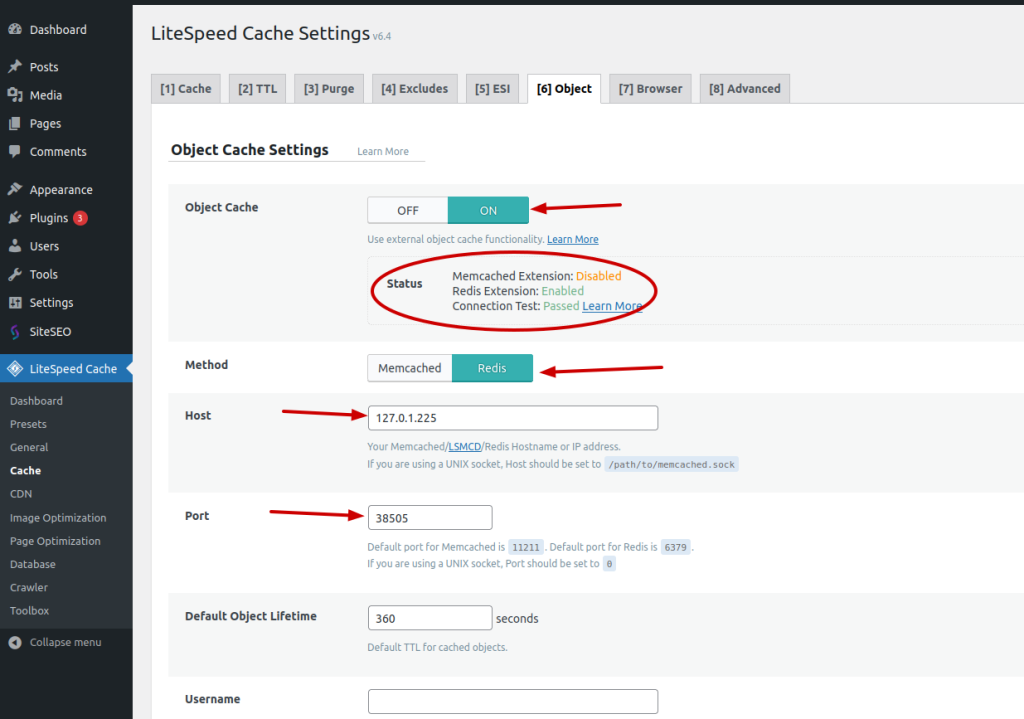Click the Redis Extension Enabled status text
The width and height of the screenshot is (1024, 719).
(562, 291)
